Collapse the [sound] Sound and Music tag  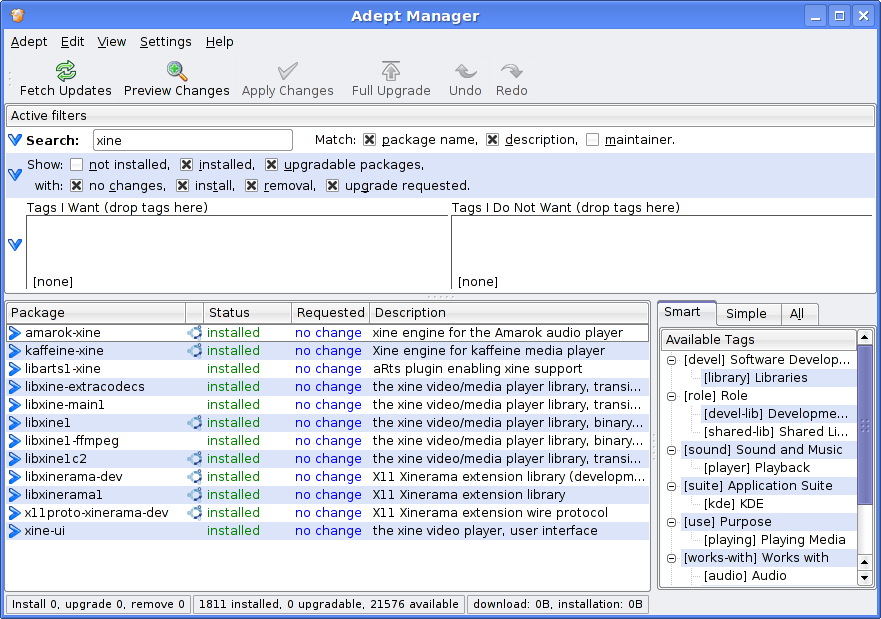pyautogui.click(x=672, y=450)
